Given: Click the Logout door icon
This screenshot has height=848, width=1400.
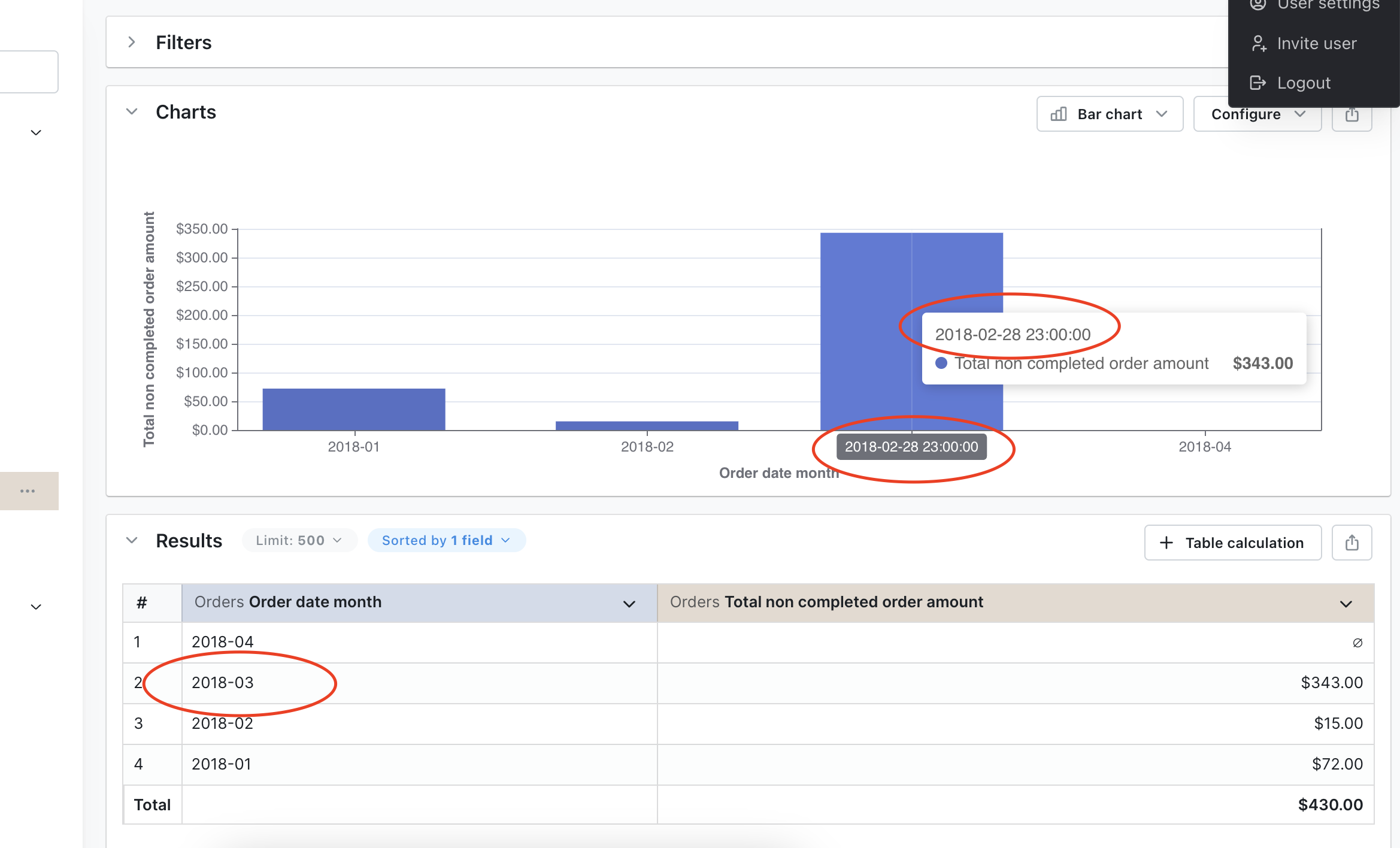Looking at the screenshot, I should (1258, 83).
